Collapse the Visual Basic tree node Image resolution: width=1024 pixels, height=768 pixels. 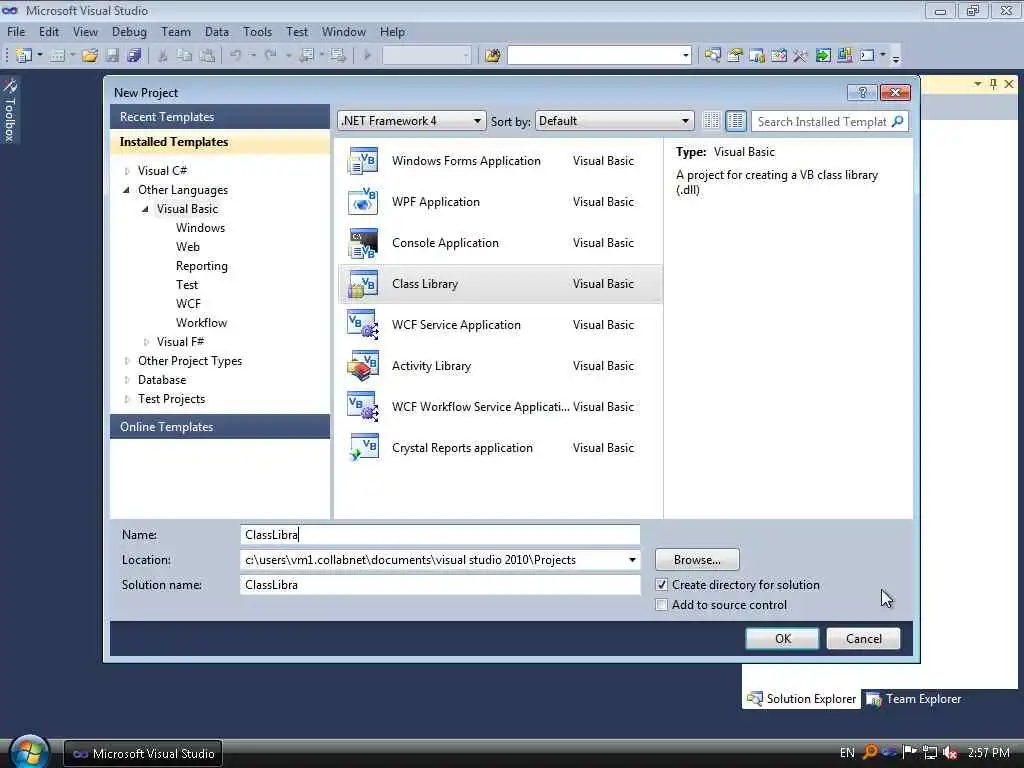(146, 209)
